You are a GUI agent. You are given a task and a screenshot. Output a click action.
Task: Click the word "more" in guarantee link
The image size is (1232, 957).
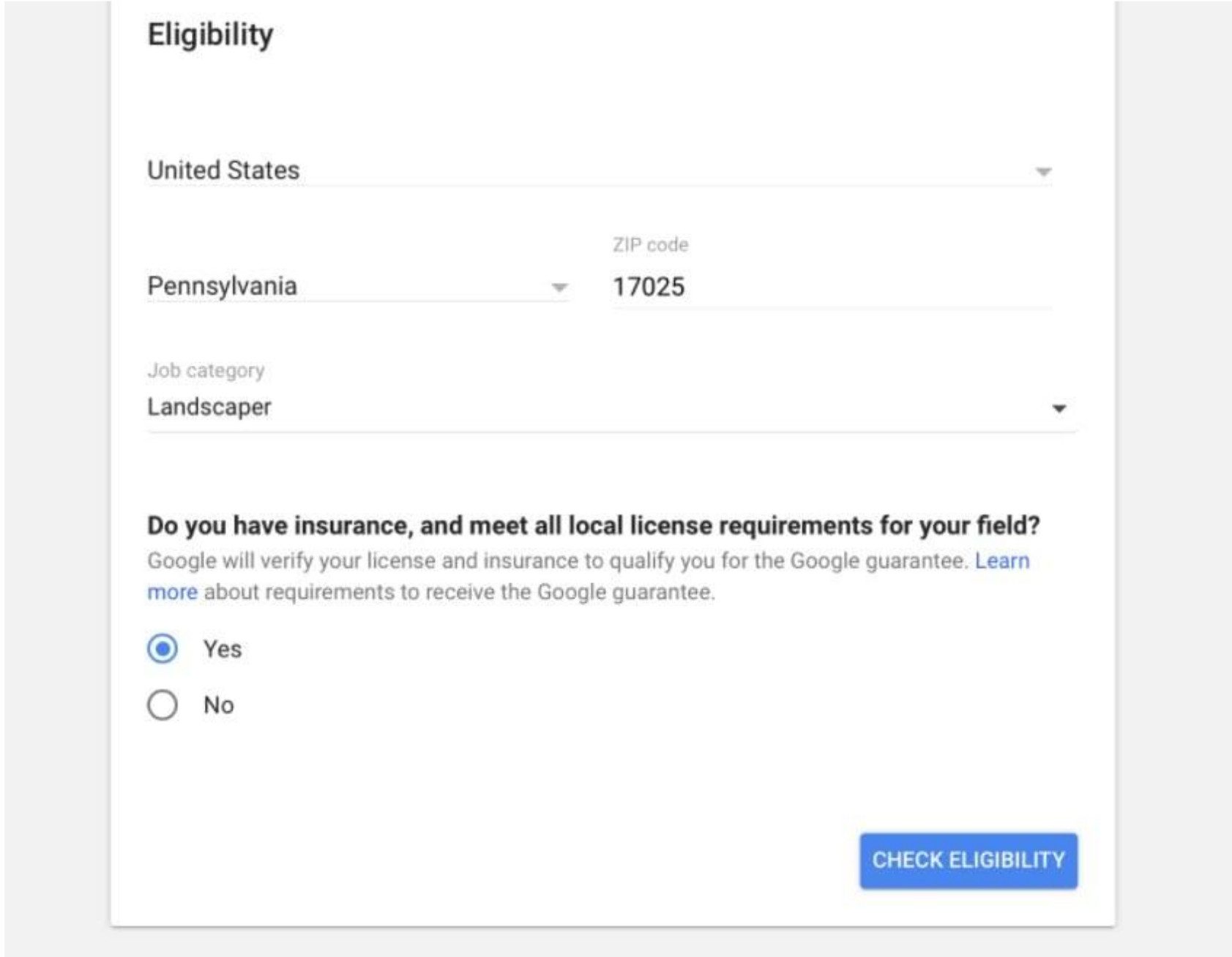pos(173,592)
